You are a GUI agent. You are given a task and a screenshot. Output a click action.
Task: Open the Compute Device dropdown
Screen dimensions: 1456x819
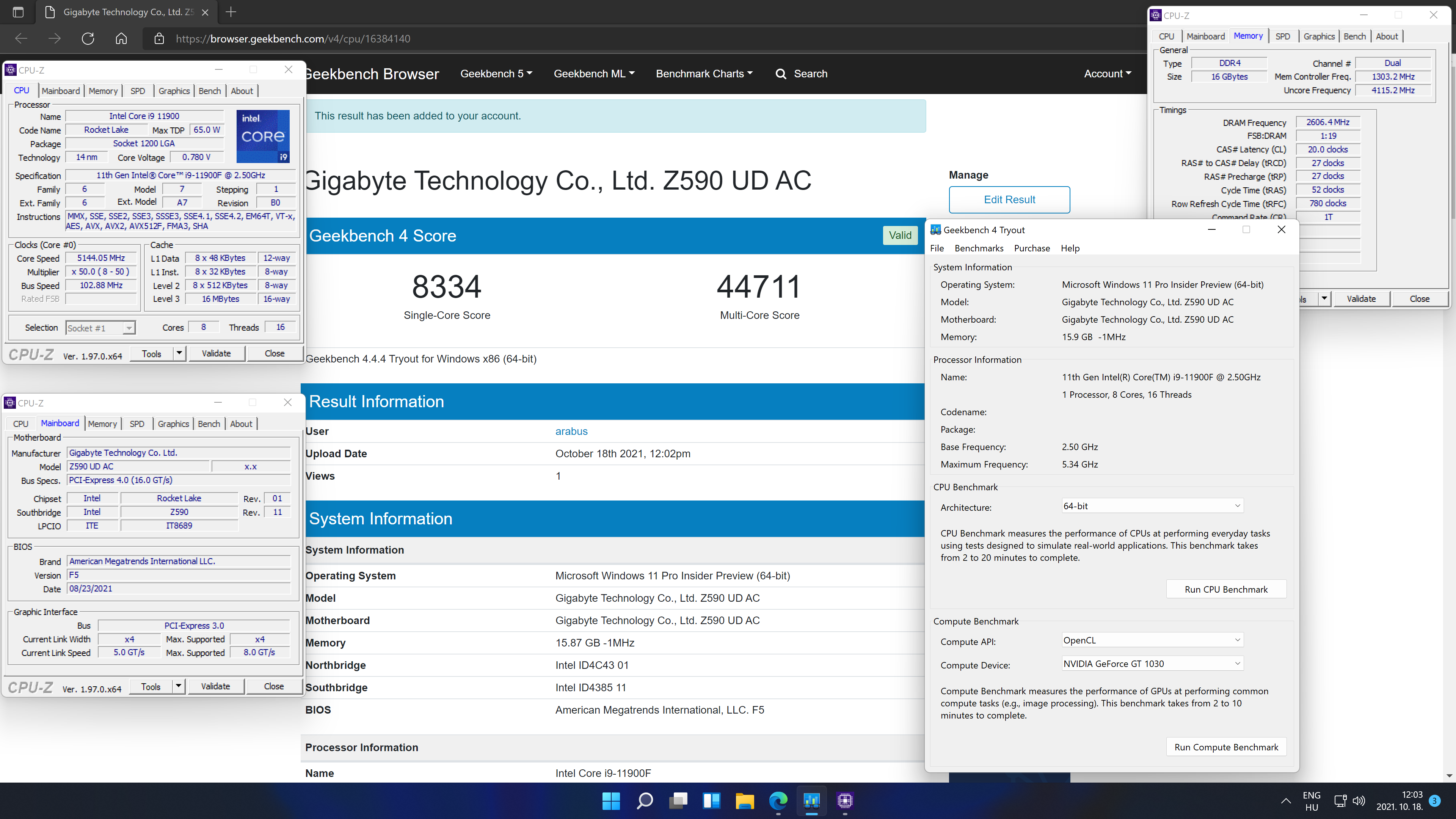pos(1152,664)
